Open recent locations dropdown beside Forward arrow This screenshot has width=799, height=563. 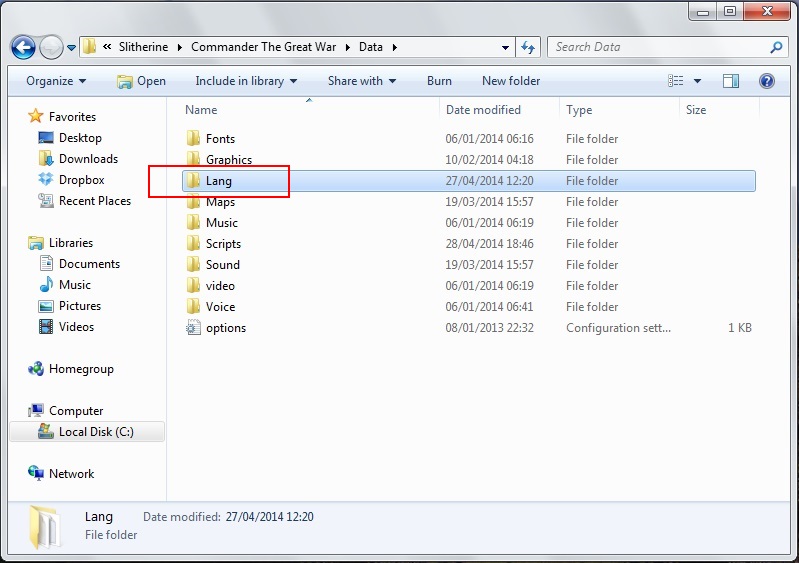pos(71,48)
